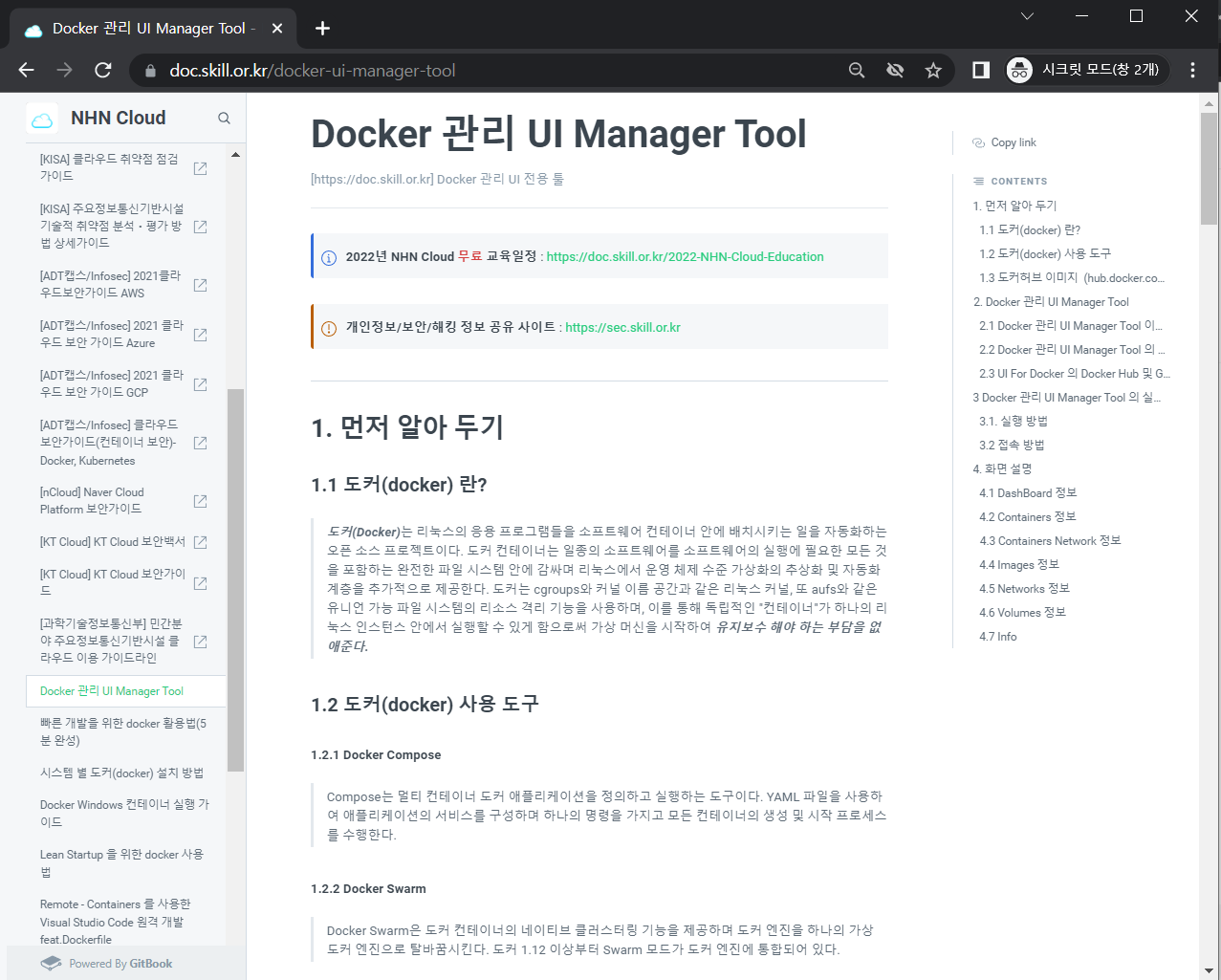Open a new browser tab
This screenshot has width=1221, height=980.
point(322,29)
